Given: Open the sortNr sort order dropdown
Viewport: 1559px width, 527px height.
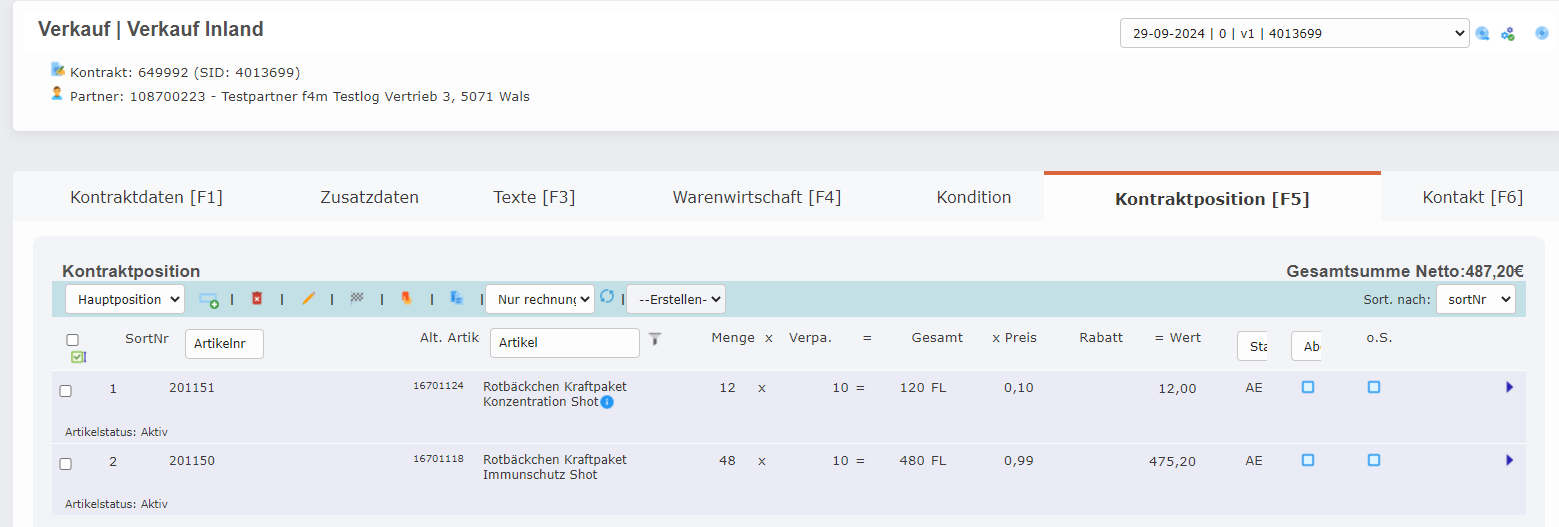Looking at the screenshot, I should 1475,299.
